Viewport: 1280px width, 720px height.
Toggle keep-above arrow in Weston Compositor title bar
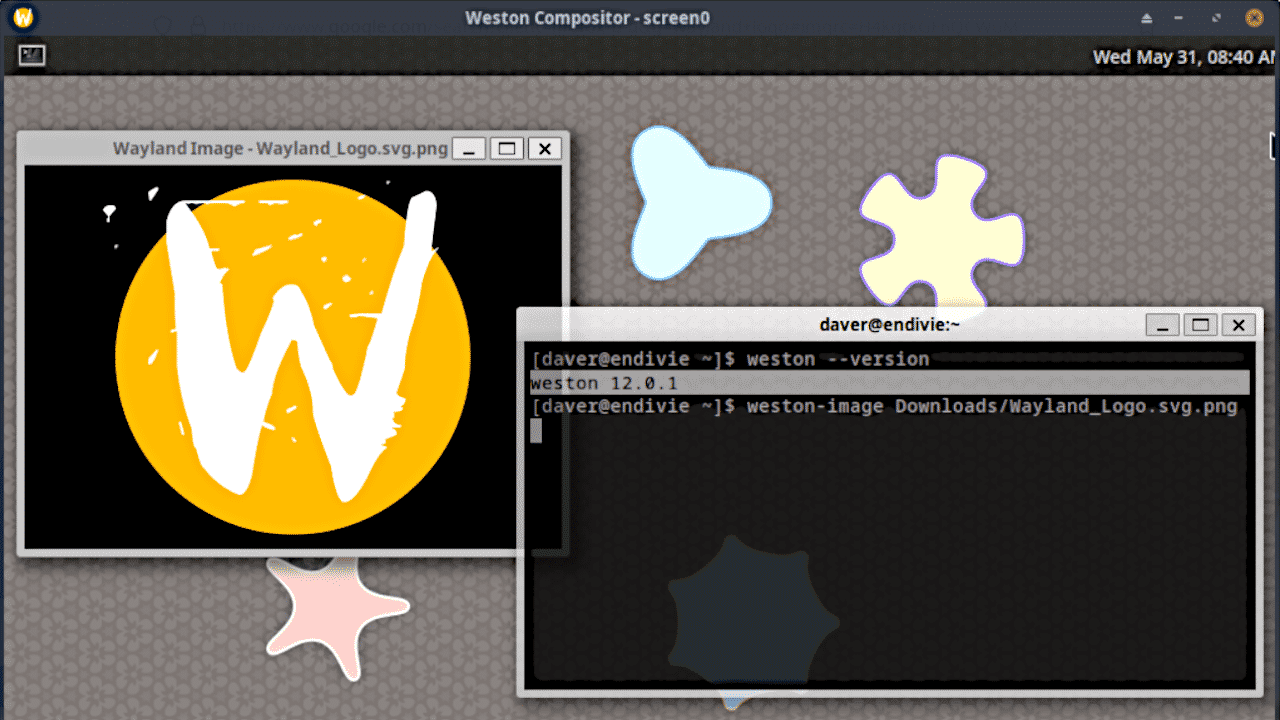(1147, 18)
